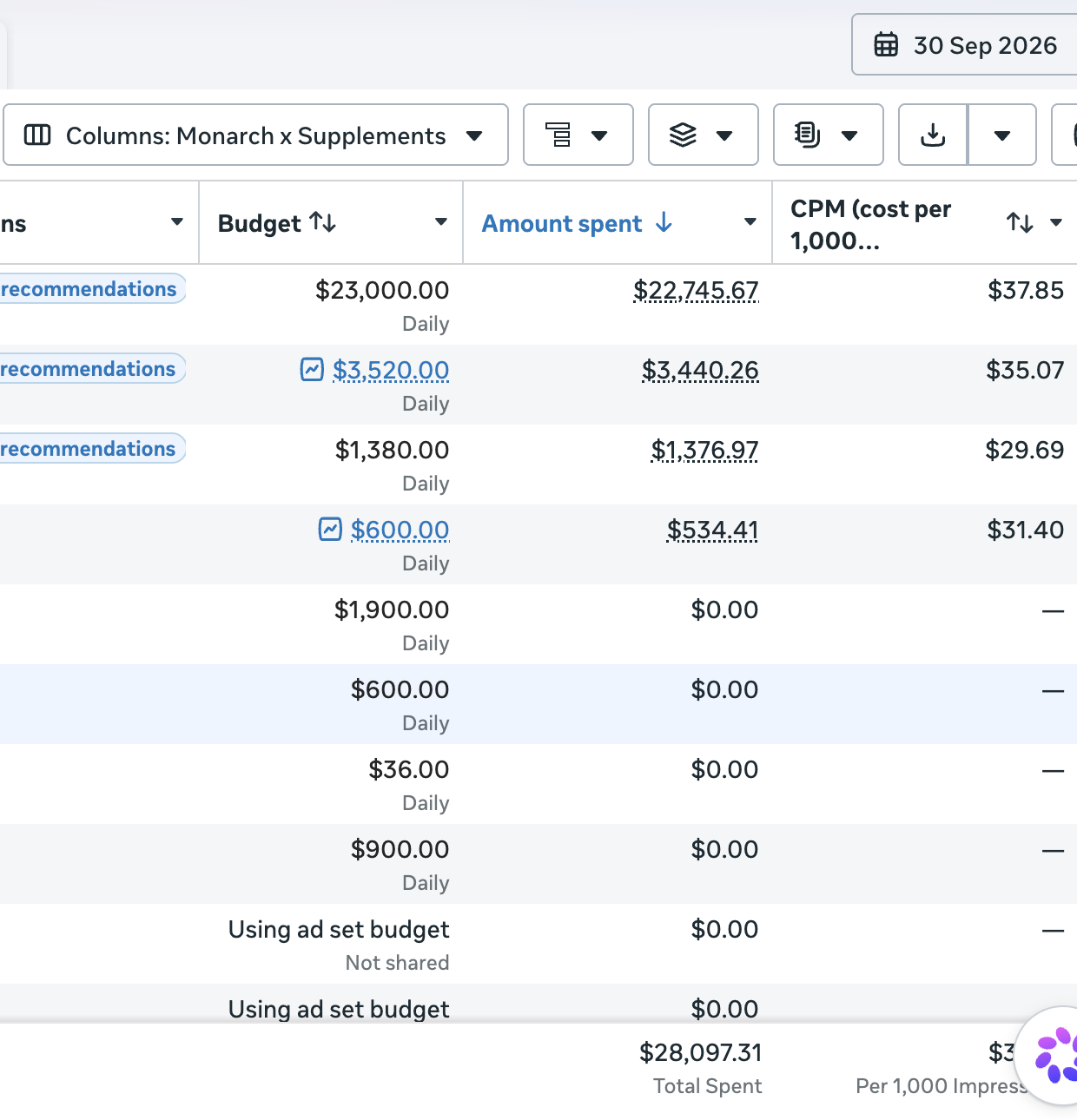This screenshot has height=1120, width=1077.
Task: Open the export options arrow dropdown
Action: point(1002,135)
